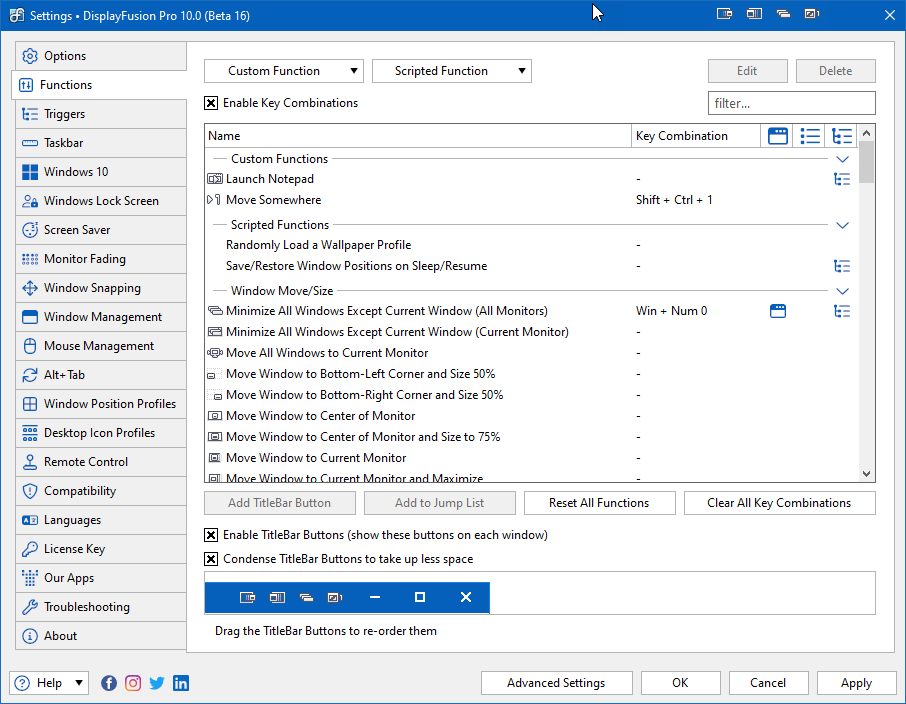Click the trigger icon in the Save/Restore Window Positions row
This screenshot has width=906, height=704.
842,266
